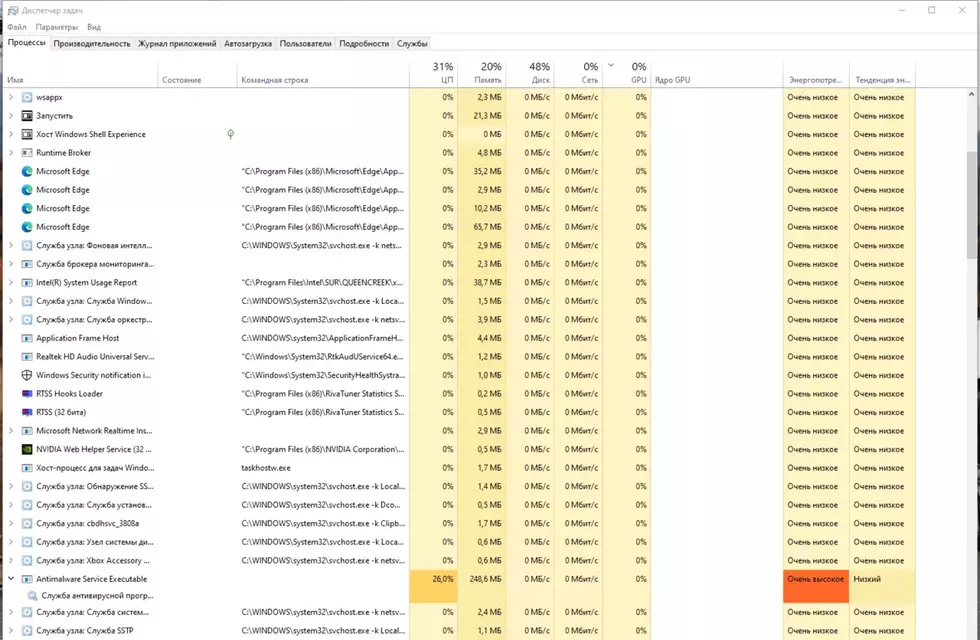Expand Microsoft Network Realtime Inspection group

coord(11,431)
